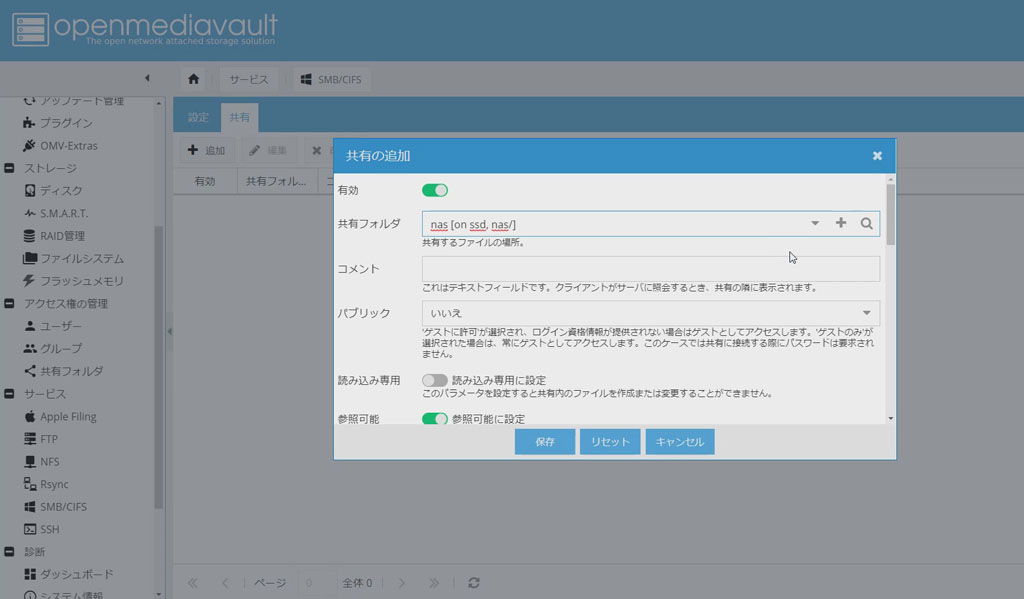This screenshot has height=599, width=1024.
Task: Collapse the ストレージ section in sidebar
Action: tap(9, 168)
